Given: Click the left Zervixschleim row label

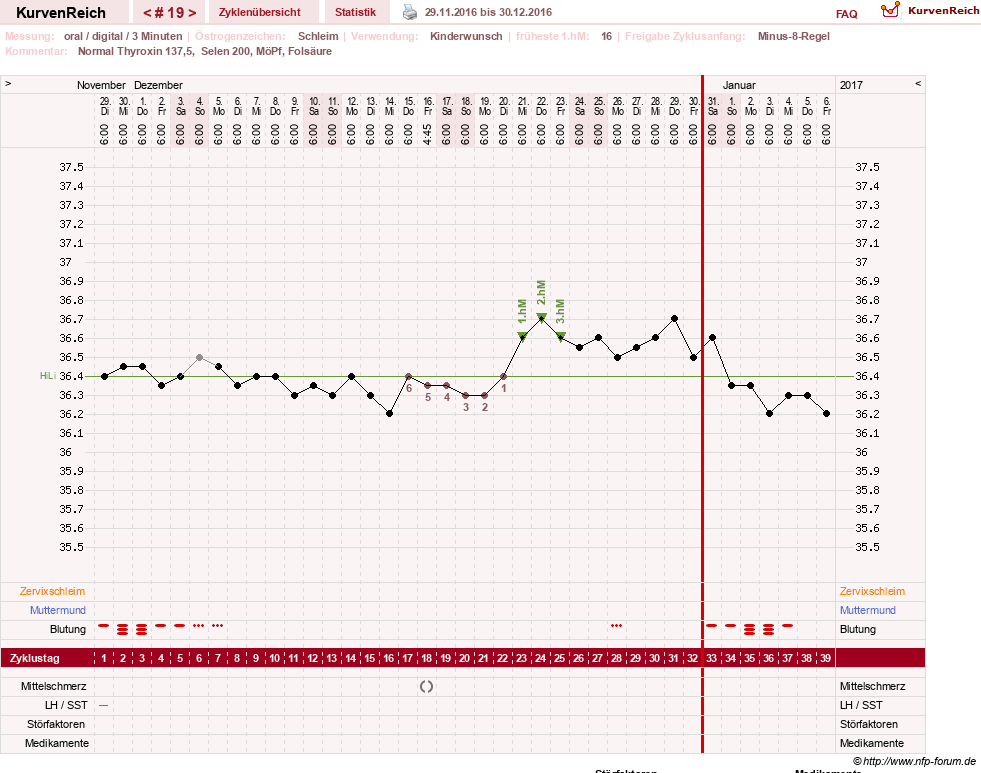Looking at the screenshot, I should (53, 591).
